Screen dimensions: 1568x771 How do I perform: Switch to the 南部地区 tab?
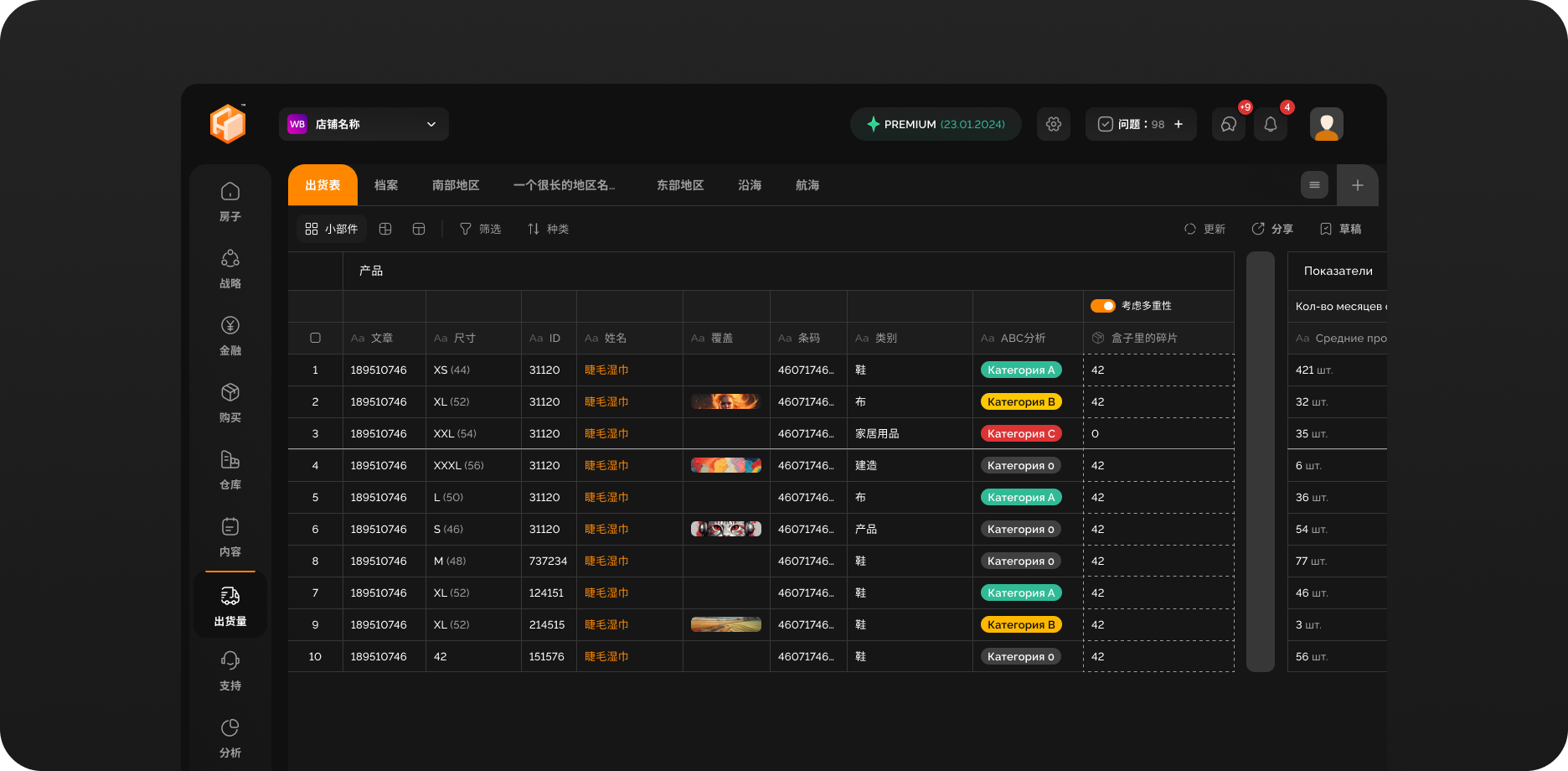point(456,185)
